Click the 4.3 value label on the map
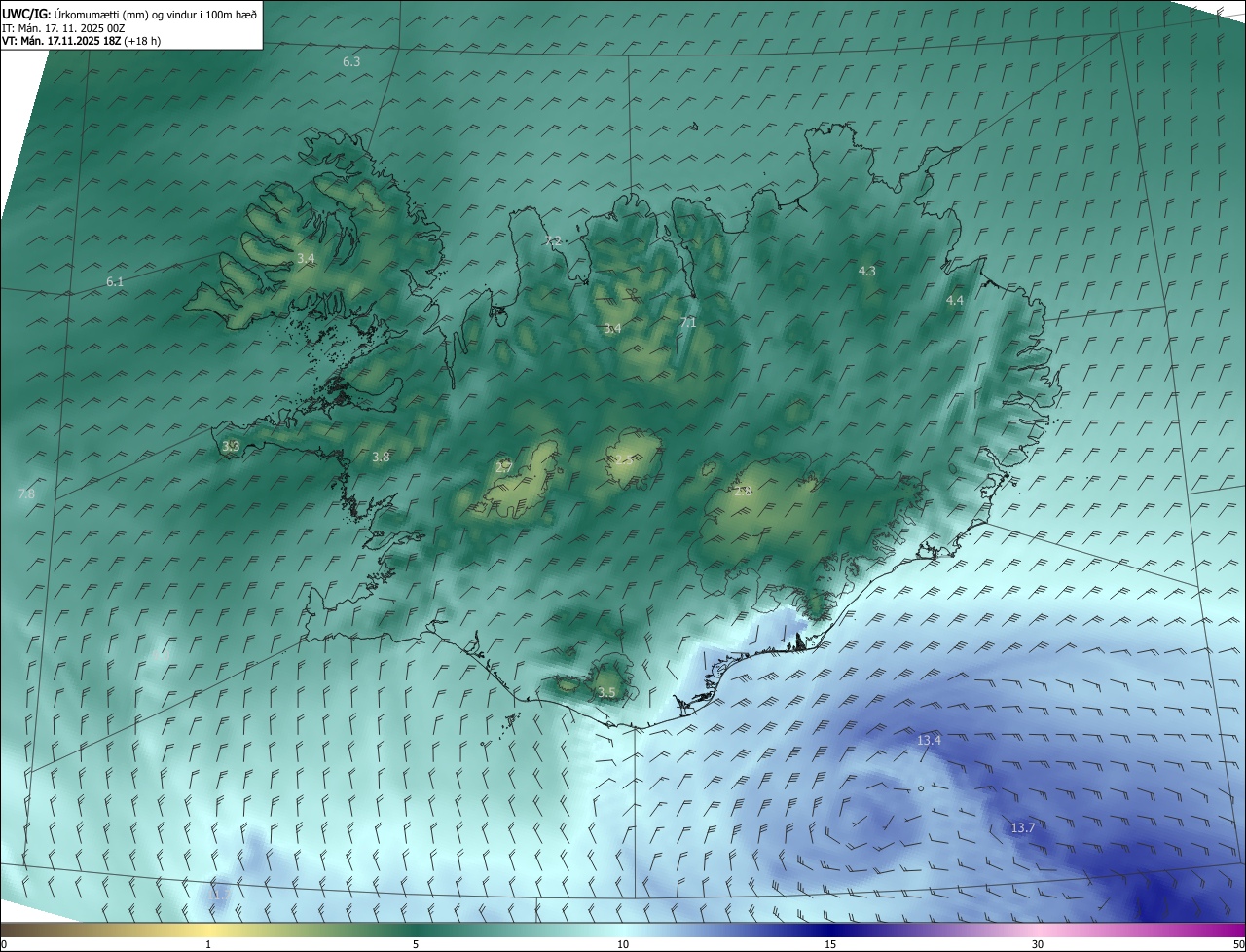Screen dimensions: 1246x952 [x=867, y=271]
